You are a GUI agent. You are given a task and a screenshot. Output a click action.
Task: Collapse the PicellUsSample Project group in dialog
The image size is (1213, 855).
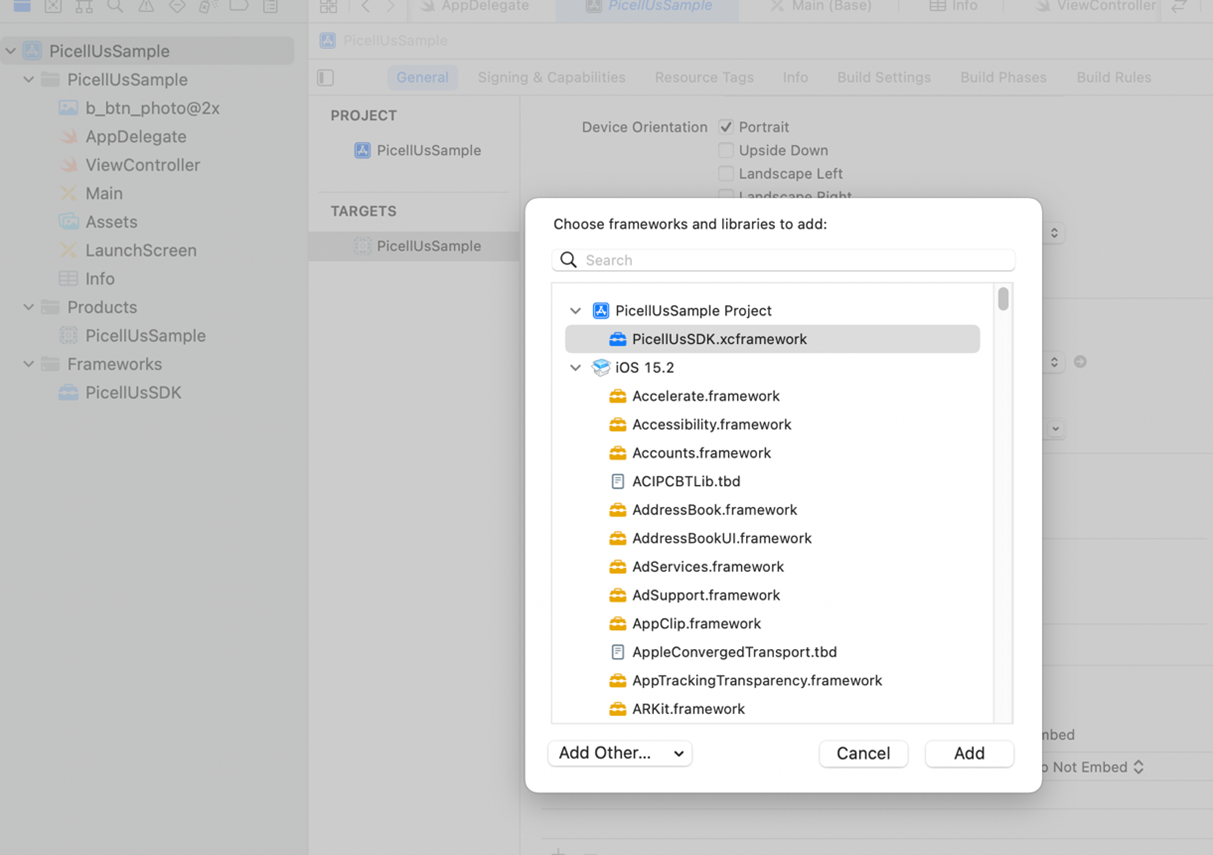click(575, 311)
